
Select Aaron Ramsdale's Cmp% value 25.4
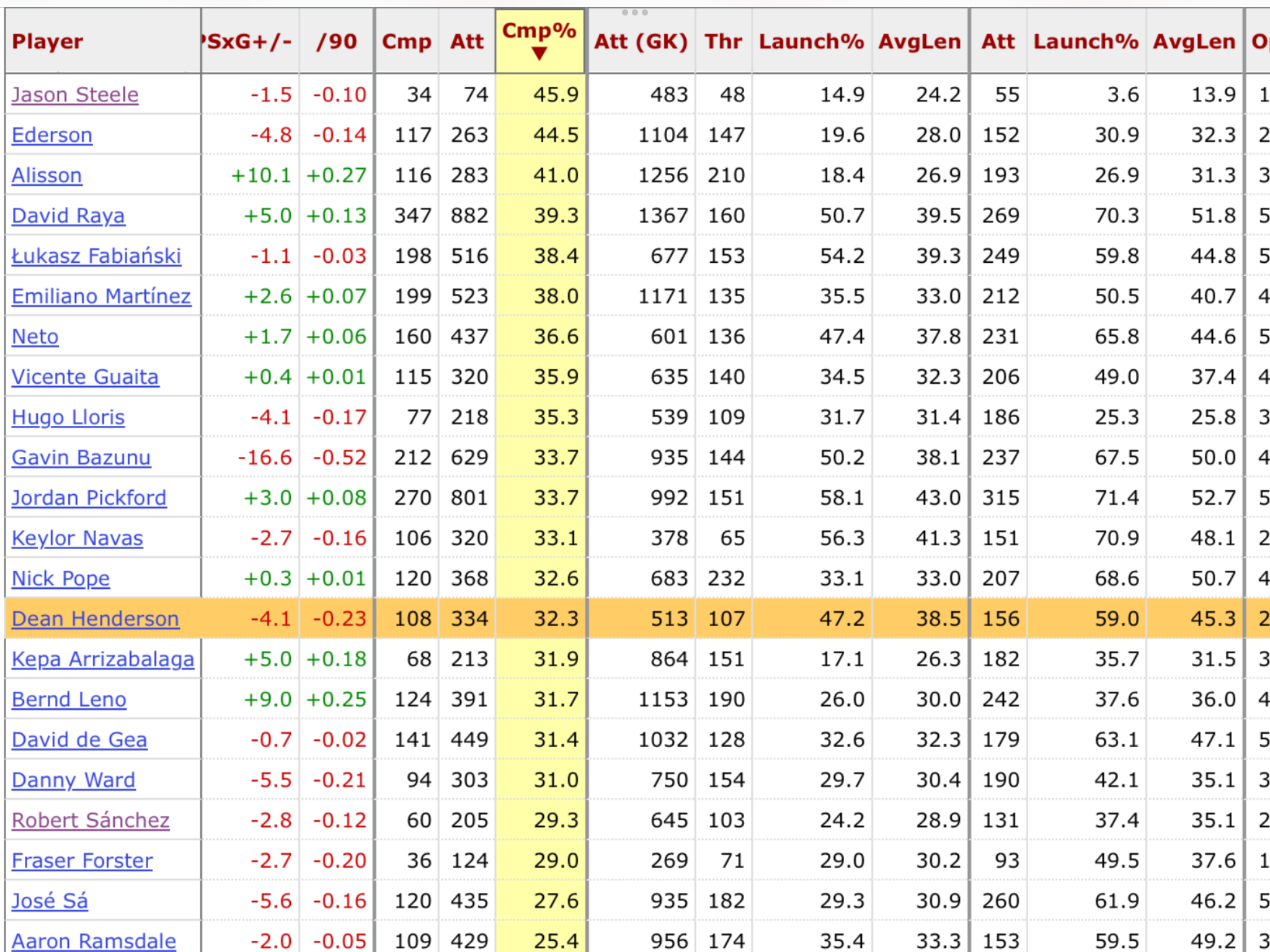pos(556,941)
